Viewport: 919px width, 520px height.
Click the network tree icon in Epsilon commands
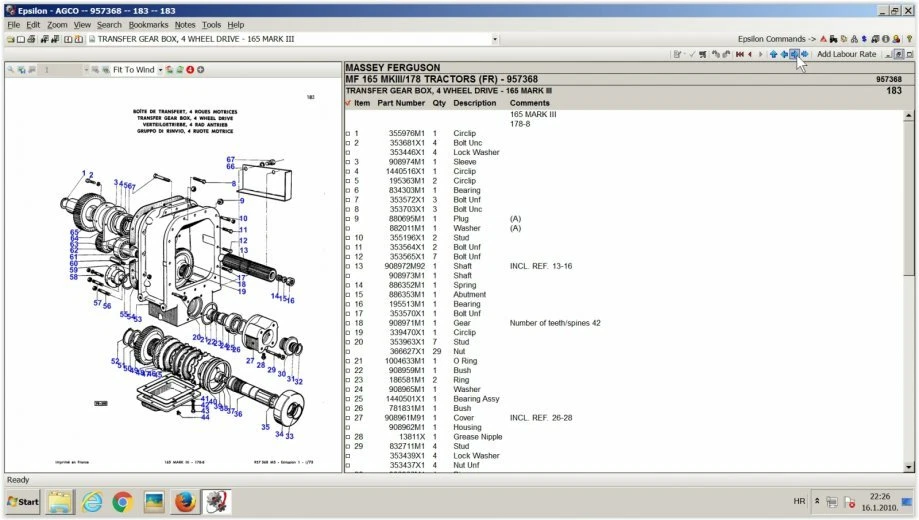[x=854, y=39]
